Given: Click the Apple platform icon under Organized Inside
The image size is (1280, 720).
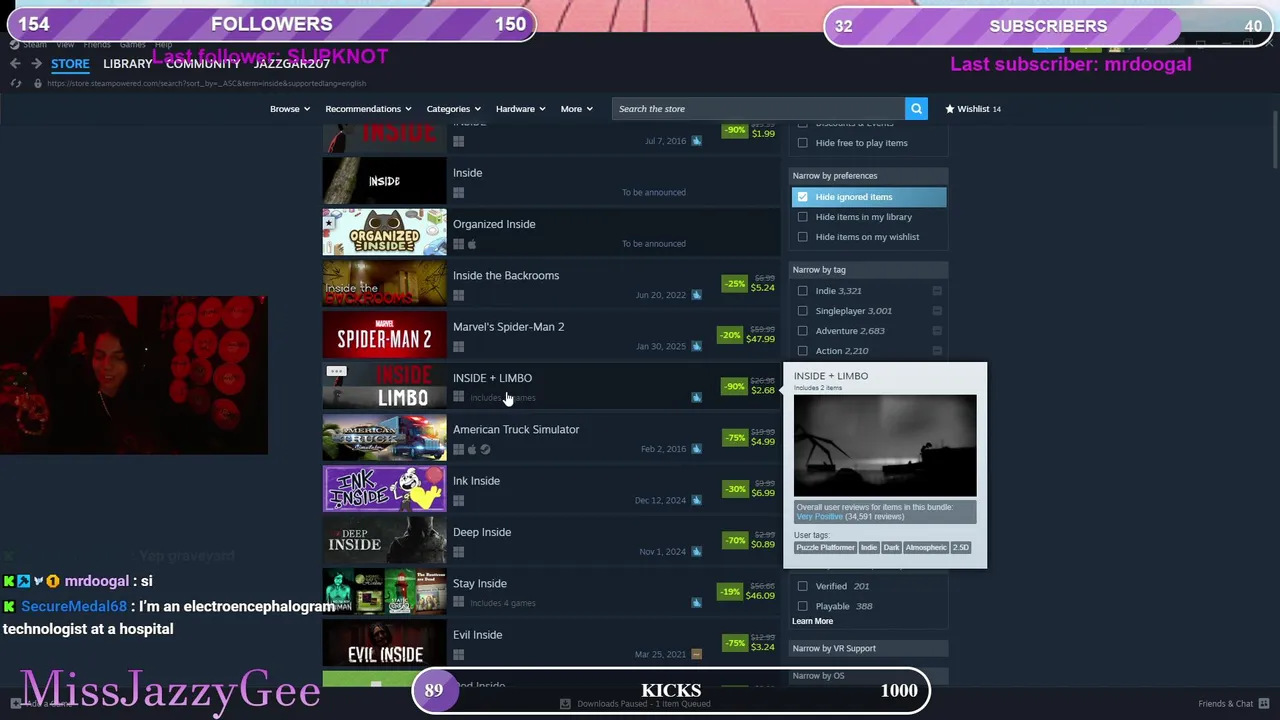Looking at the screenshot, I should (472, 244).
